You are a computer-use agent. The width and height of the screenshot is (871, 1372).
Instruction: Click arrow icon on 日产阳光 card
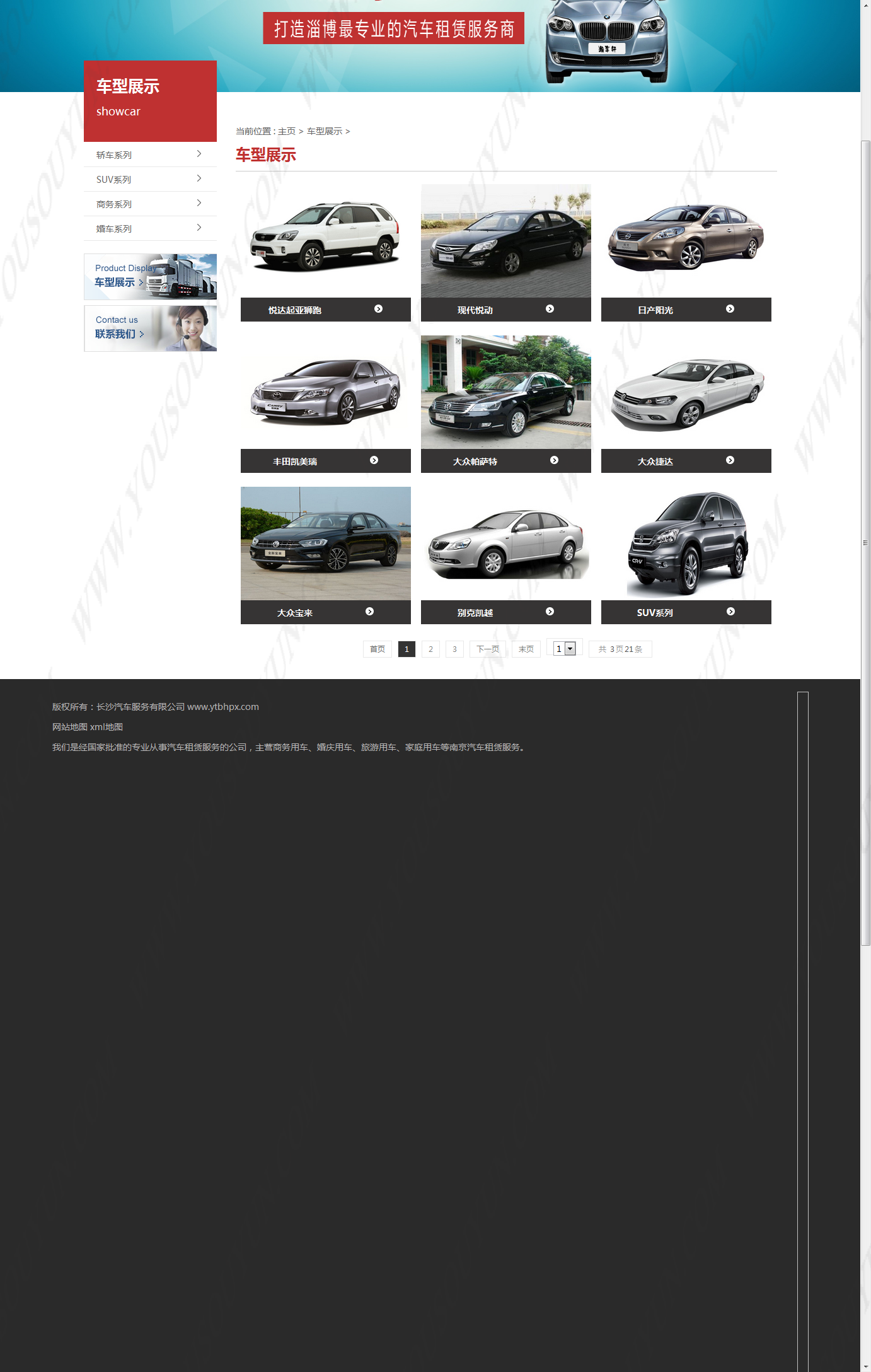pos(730,309)
